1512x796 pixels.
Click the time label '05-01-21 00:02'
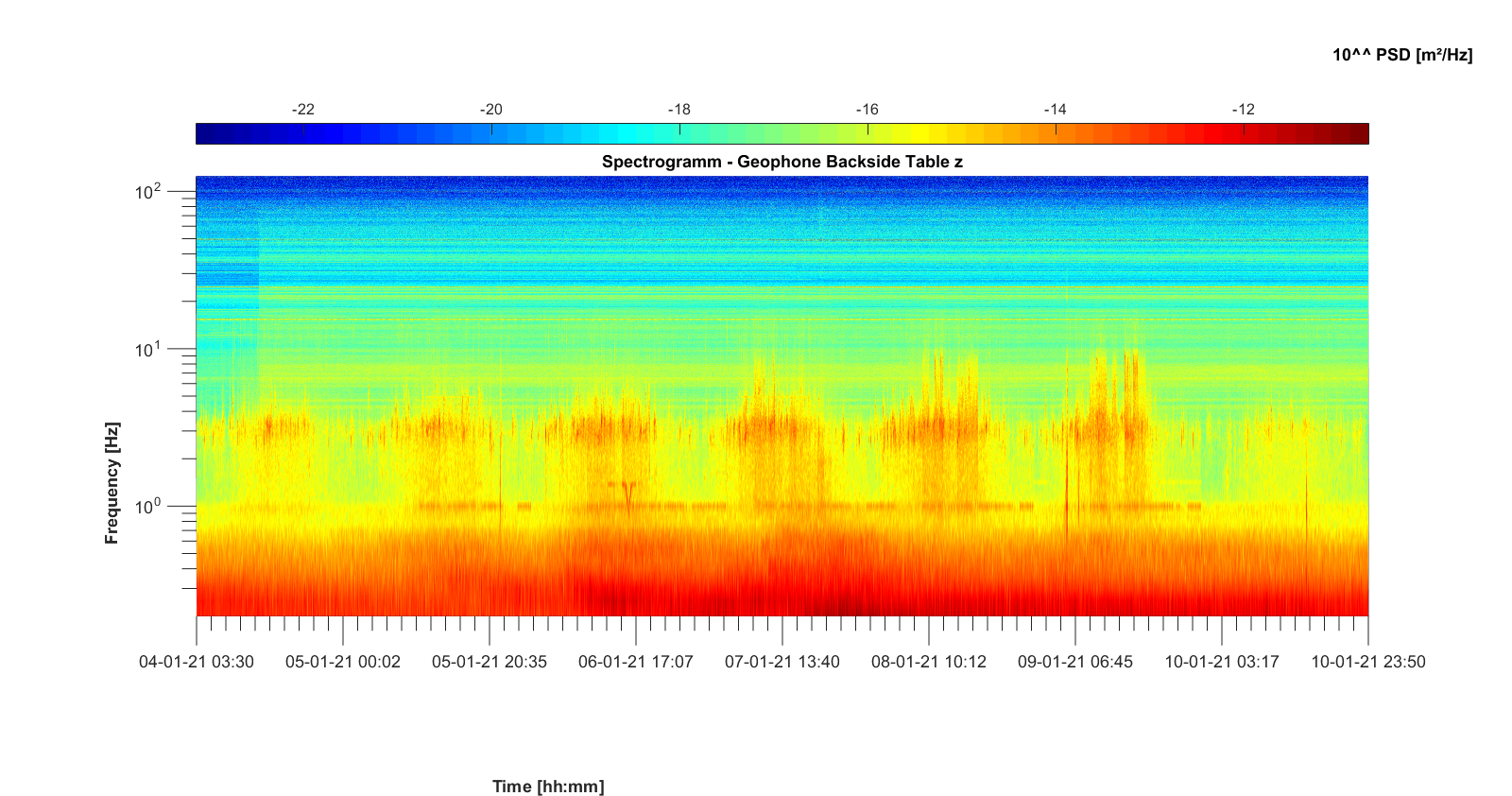click(x=343, y=662)
